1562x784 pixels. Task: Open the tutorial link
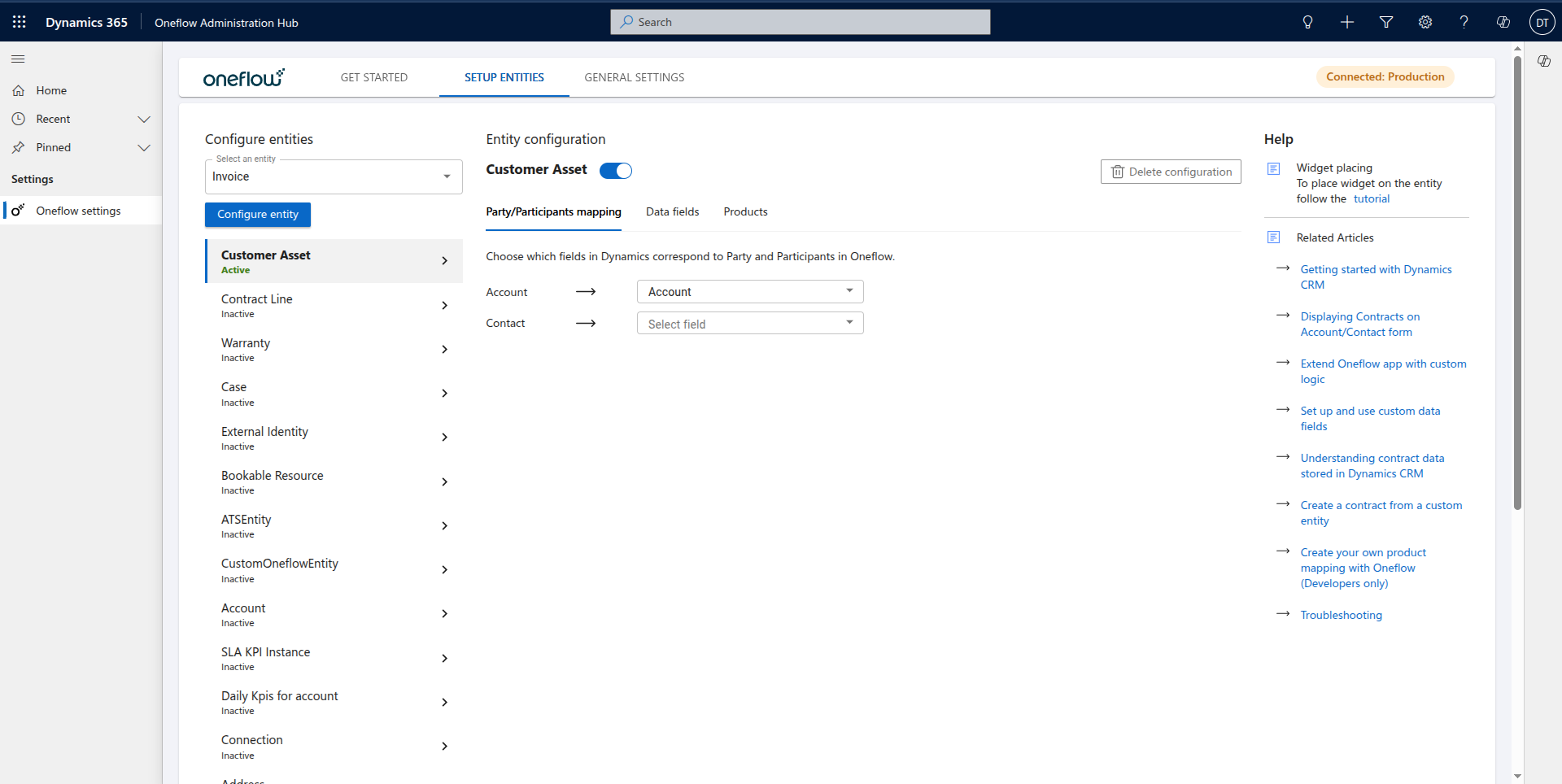click(x=1372, y=199)
